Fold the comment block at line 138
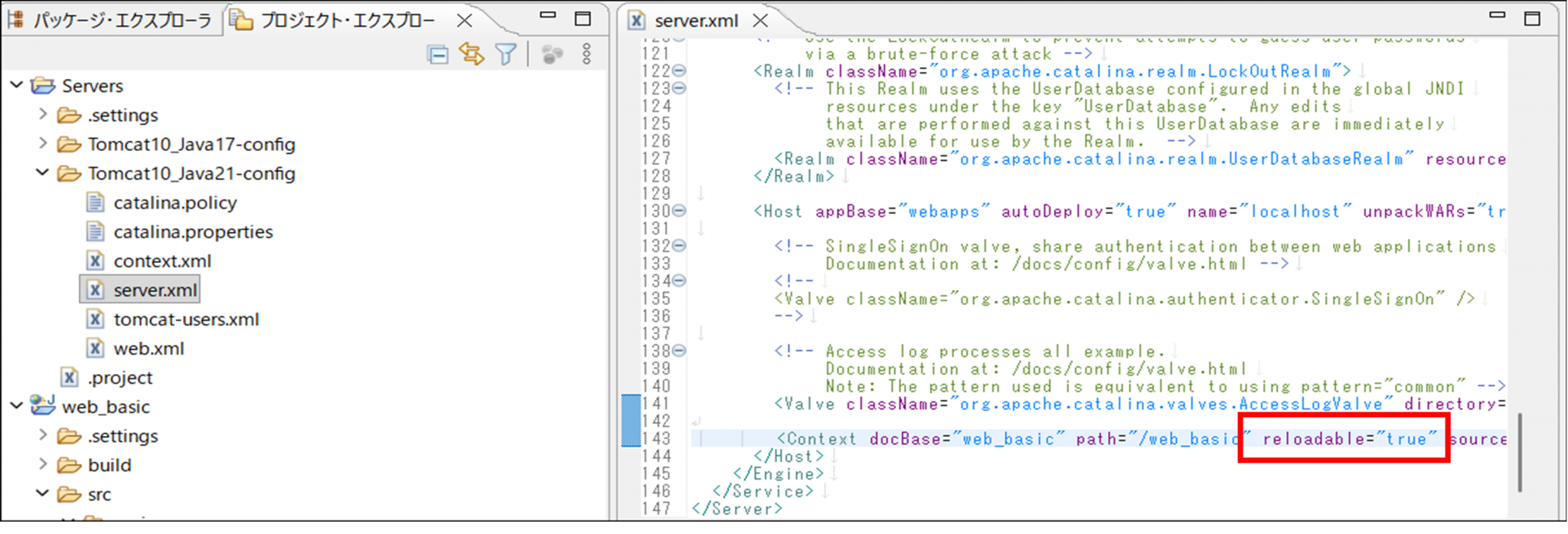This screenshot has height=534, width=1568. click(x=679, y=351)
